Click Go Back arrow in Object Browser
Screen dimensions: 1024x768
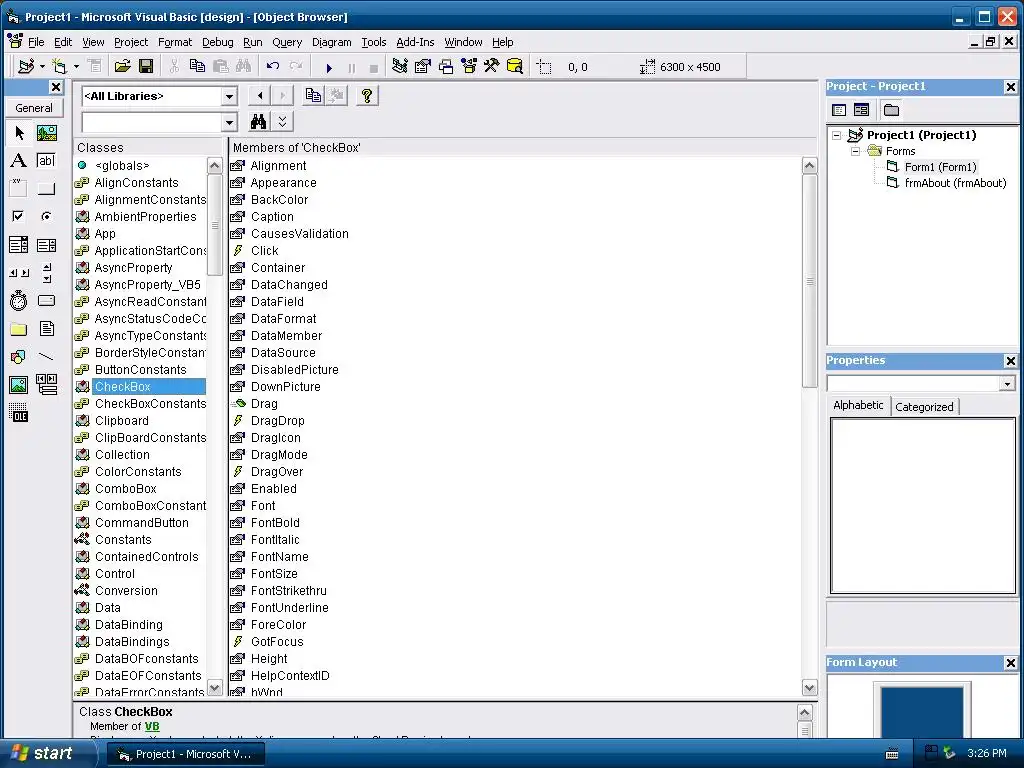pos(260,96)
